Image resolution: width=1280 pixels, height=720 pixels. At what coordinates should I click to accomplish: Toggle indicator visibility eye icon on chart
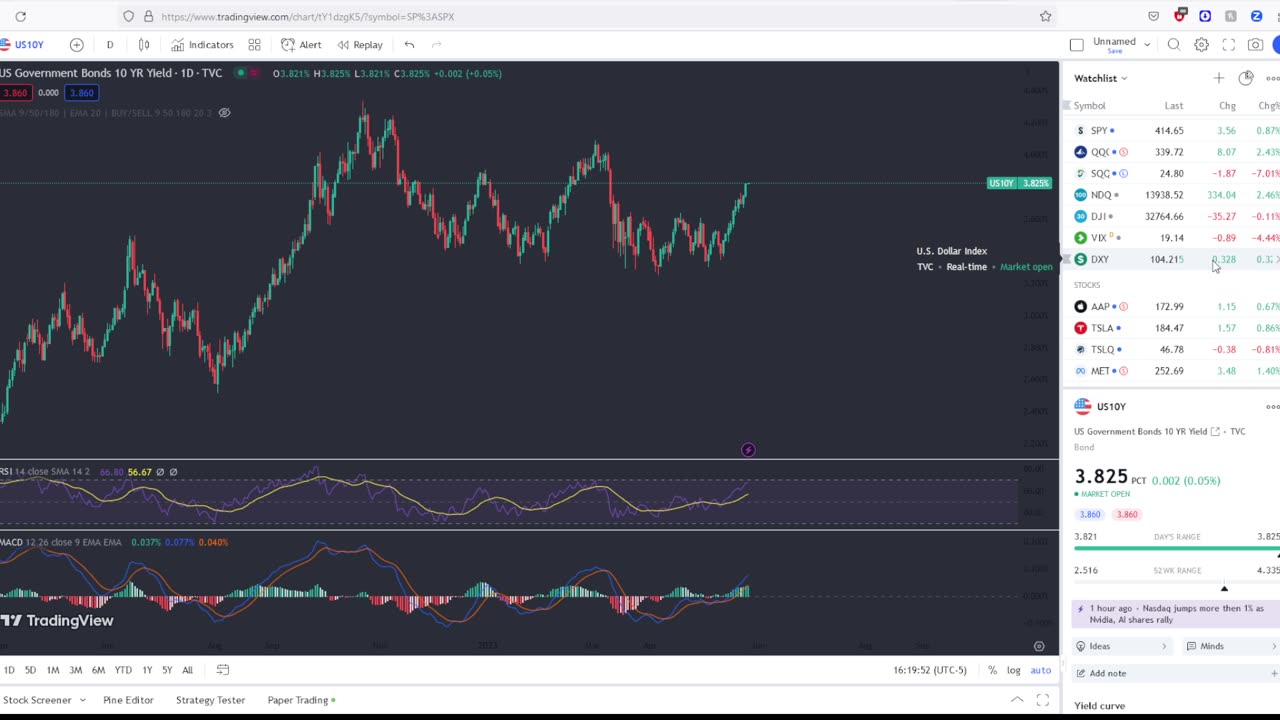224,112
